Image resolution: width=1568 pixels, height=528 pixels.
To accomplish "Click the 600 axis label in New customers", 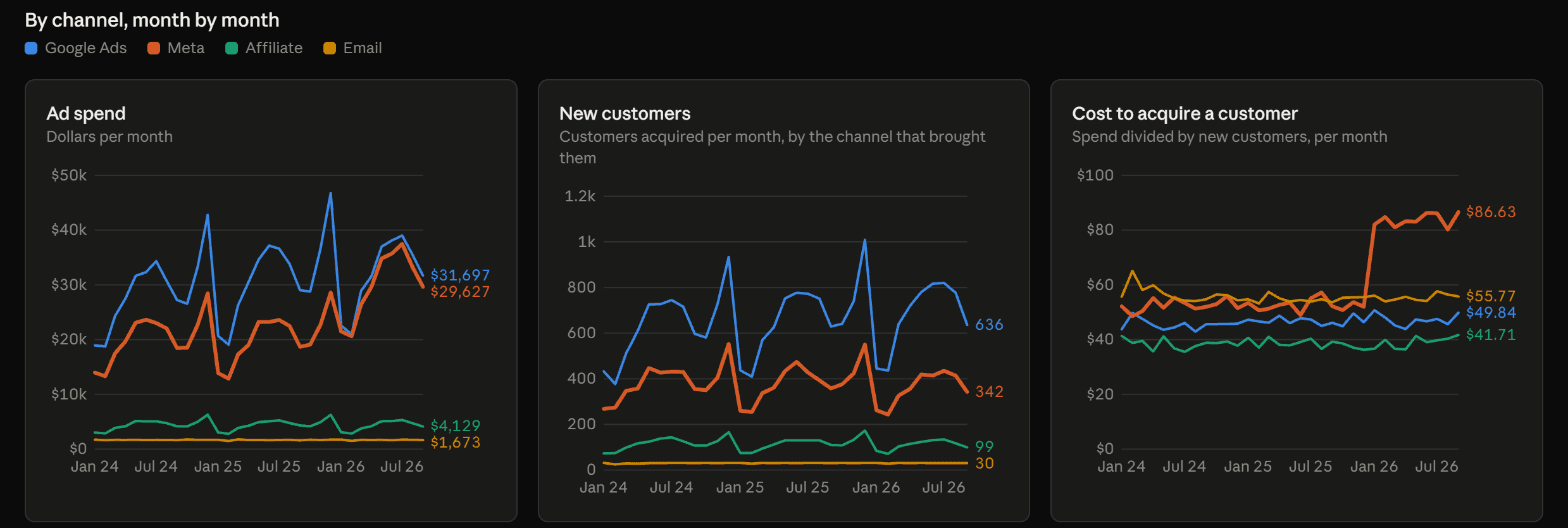I will [x=583, y=333].
